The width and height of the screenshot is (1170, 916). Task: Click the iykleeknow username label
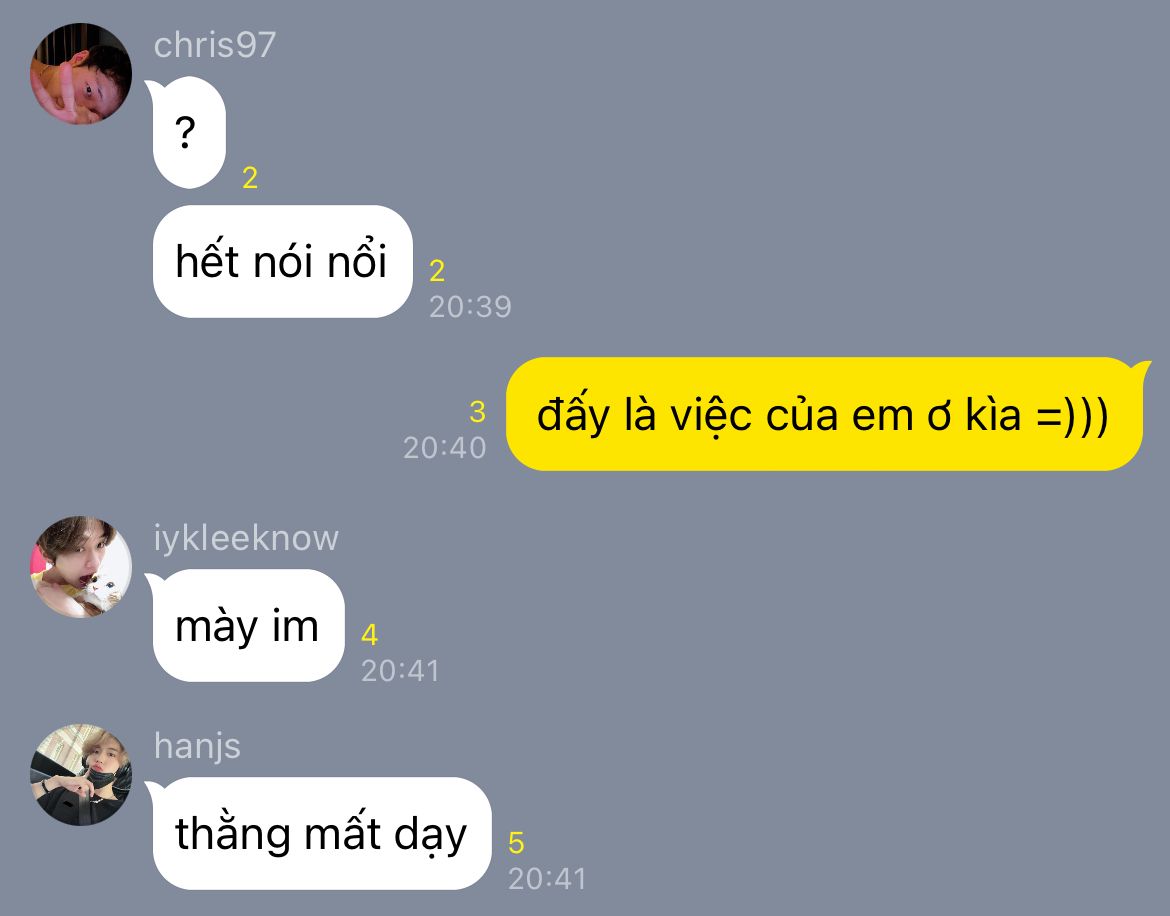pyautogui.click(x=246, y=538)
